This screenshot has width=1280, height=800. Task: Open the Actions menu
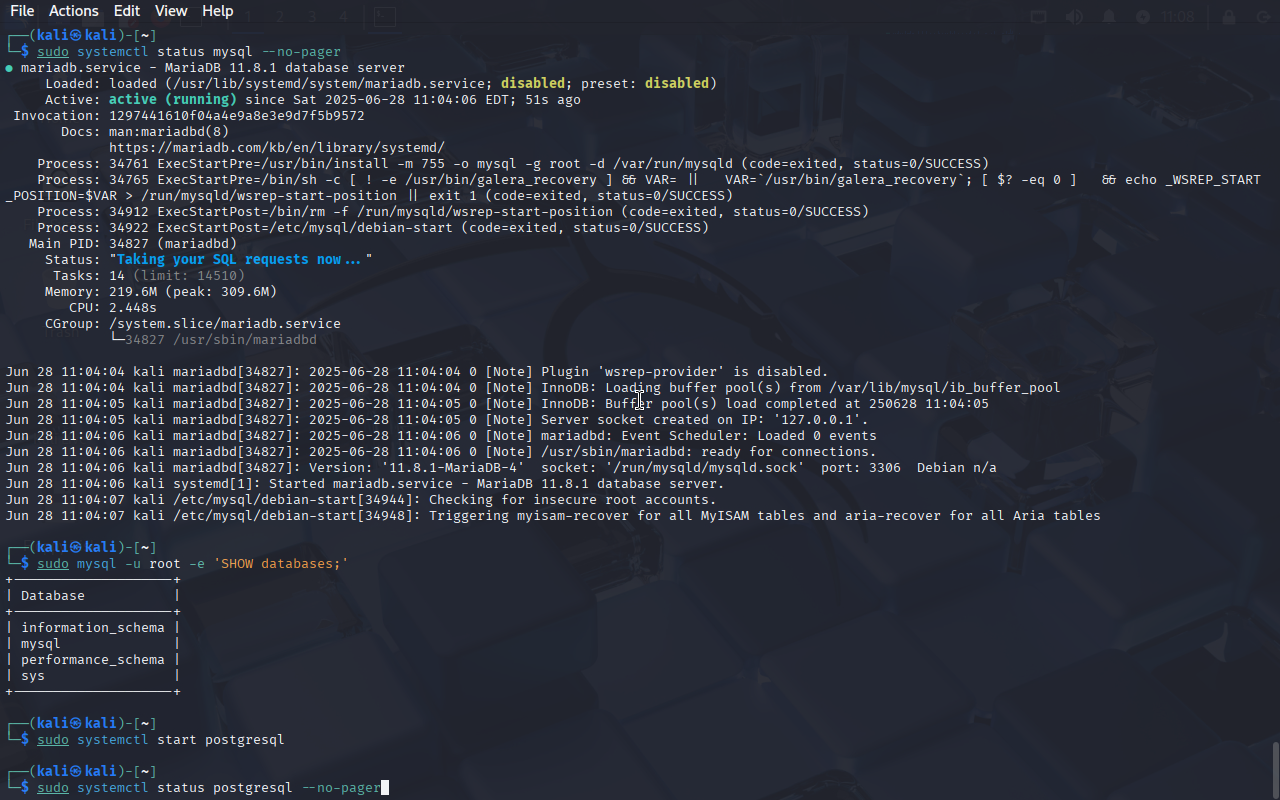coord(74,11)
